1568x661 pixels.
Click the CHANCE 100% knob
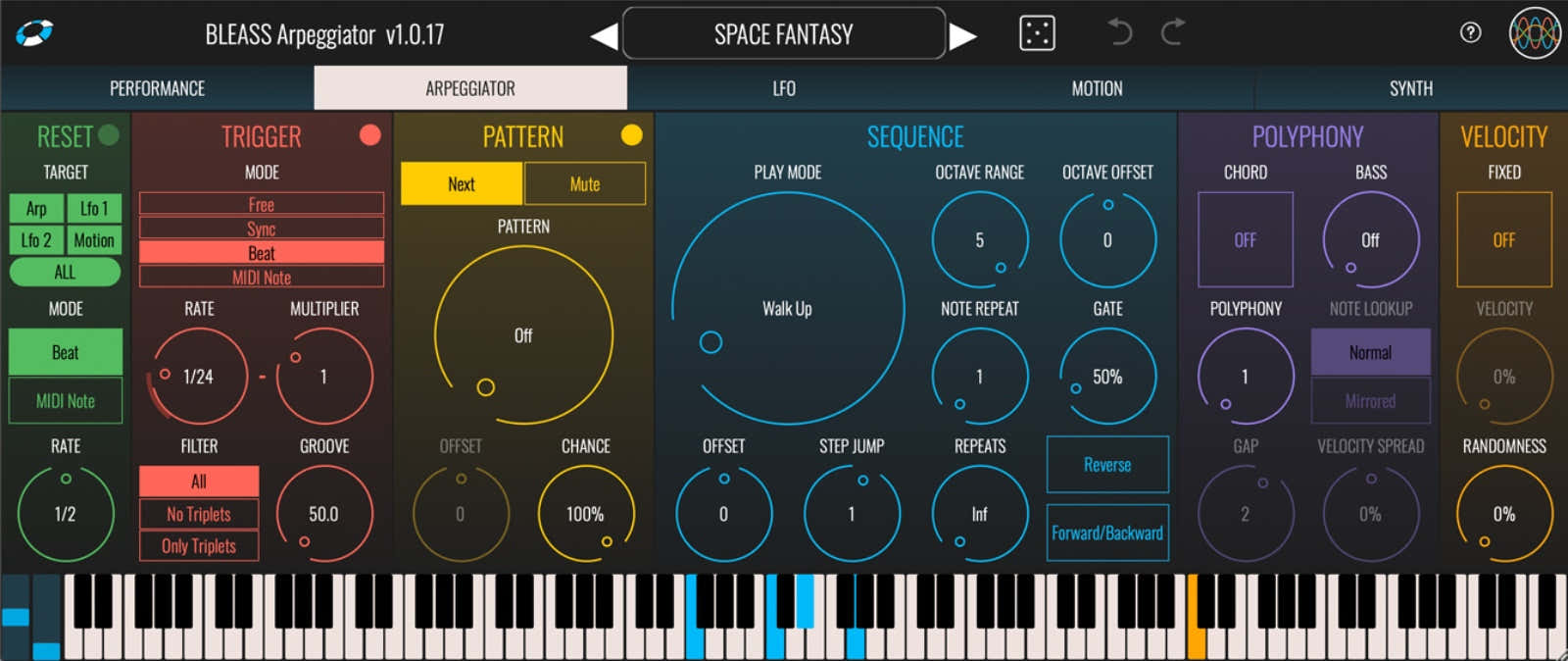[x=586, y=514]
